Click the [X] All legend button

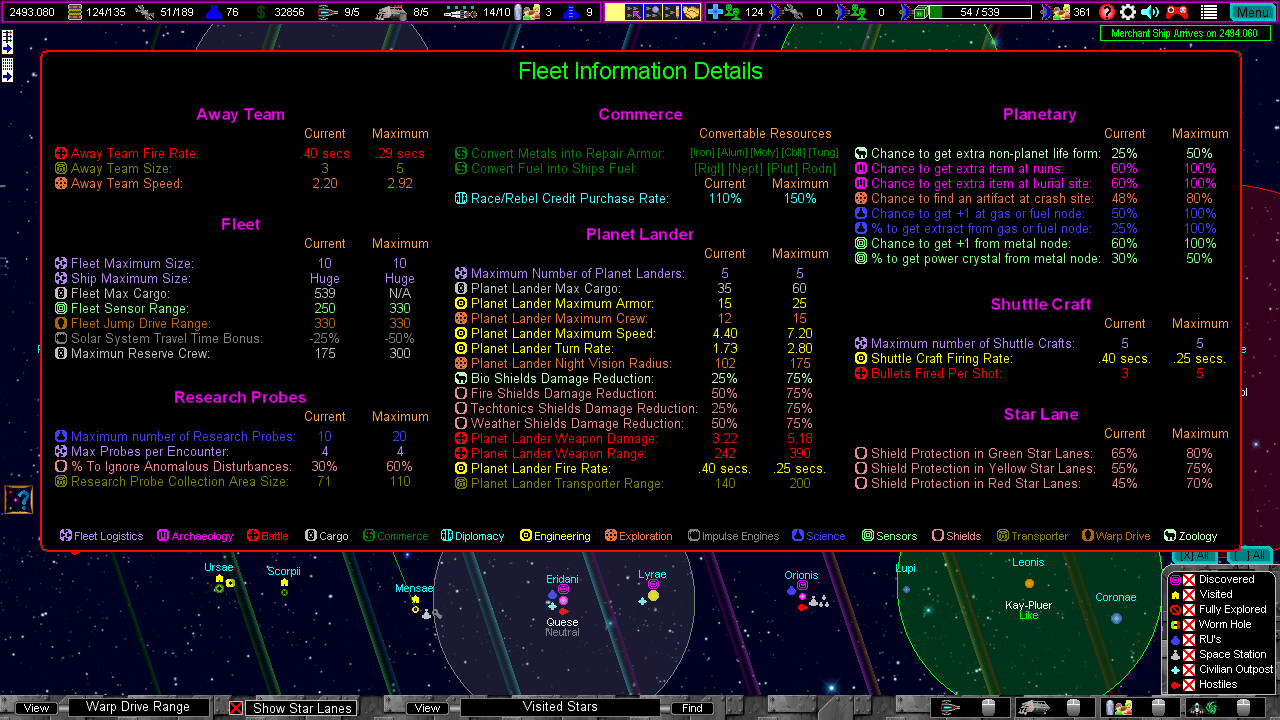point(1192,556)
